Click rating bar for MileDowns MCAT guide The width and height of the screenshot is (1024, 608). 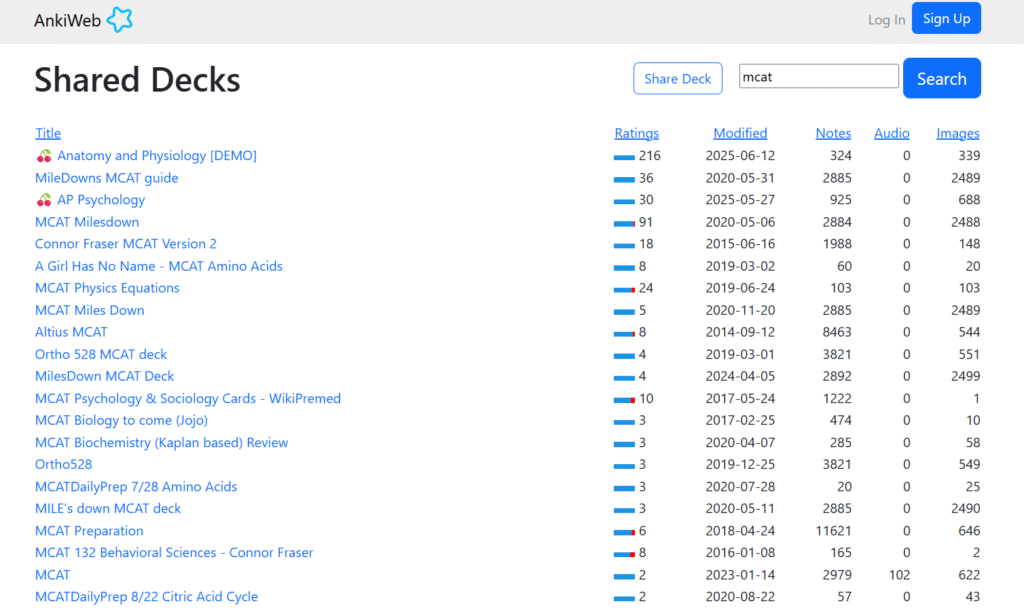(624, 180)
